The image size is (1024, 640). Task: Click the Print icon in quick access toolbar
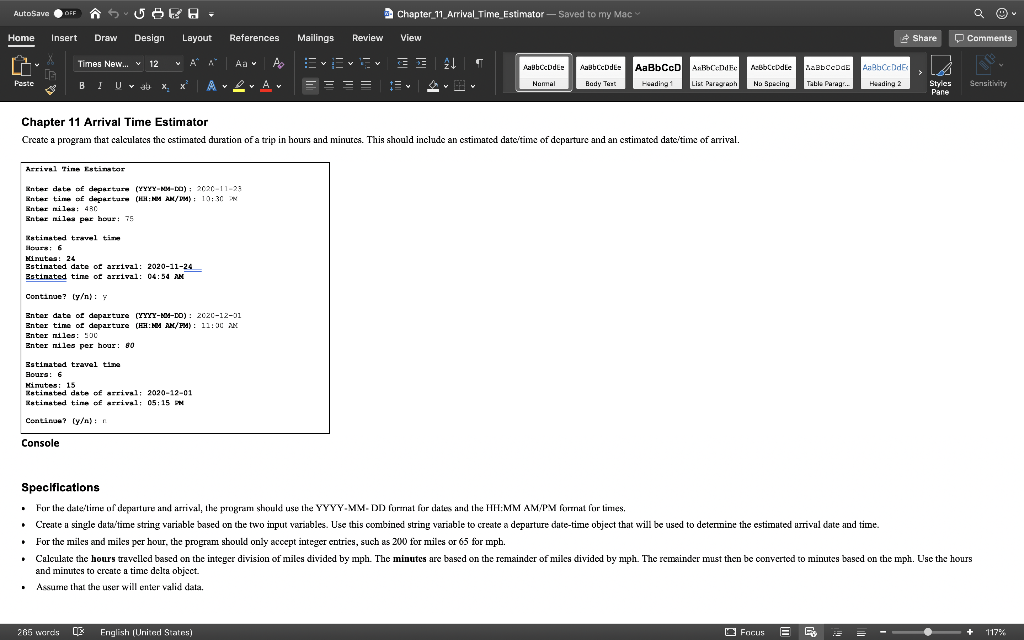pos(157,14)
